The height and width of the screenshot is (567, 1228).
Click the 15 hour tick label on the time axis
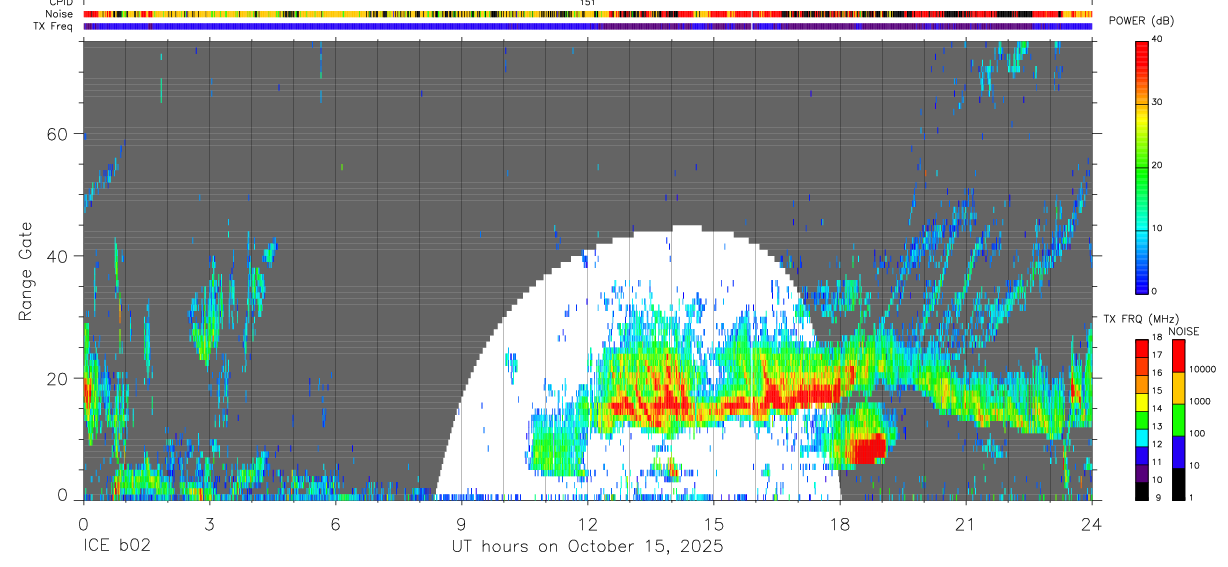714,523
